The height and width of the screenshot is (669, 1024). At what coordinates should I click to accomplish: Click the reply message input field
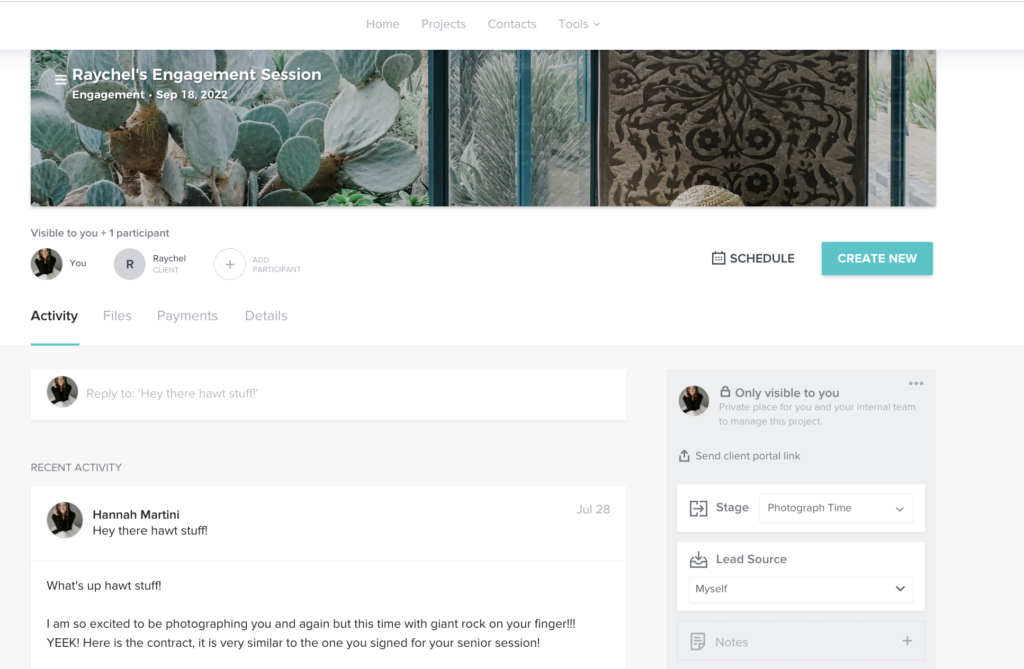(x=328, y=394)
